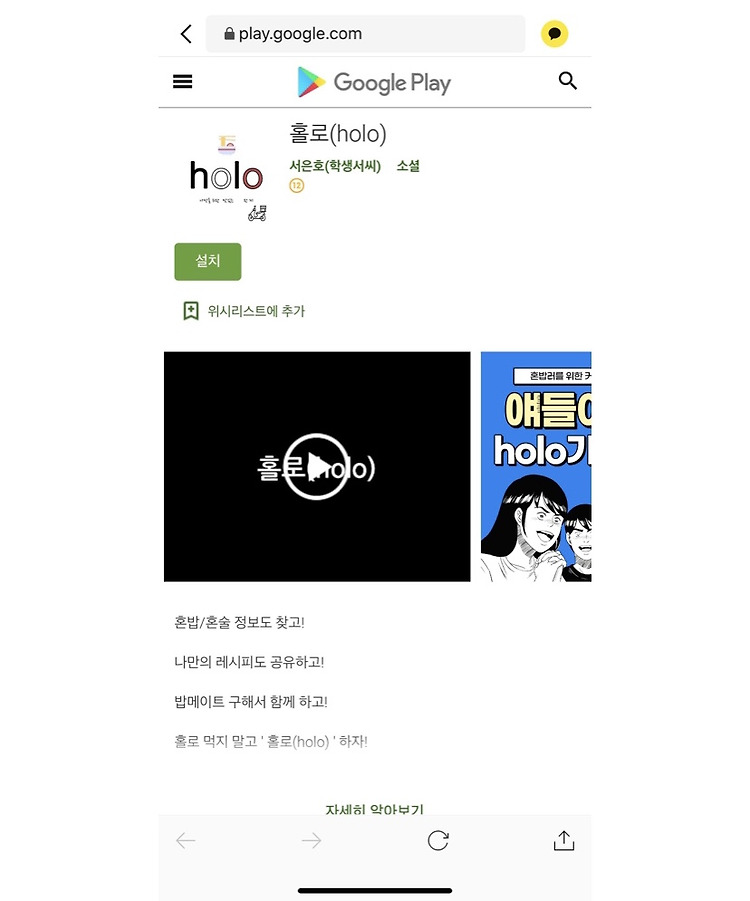Viewport: 750px width, 901px height.
Task: Install the app with the 설치 button
Action: click(208, 261)
